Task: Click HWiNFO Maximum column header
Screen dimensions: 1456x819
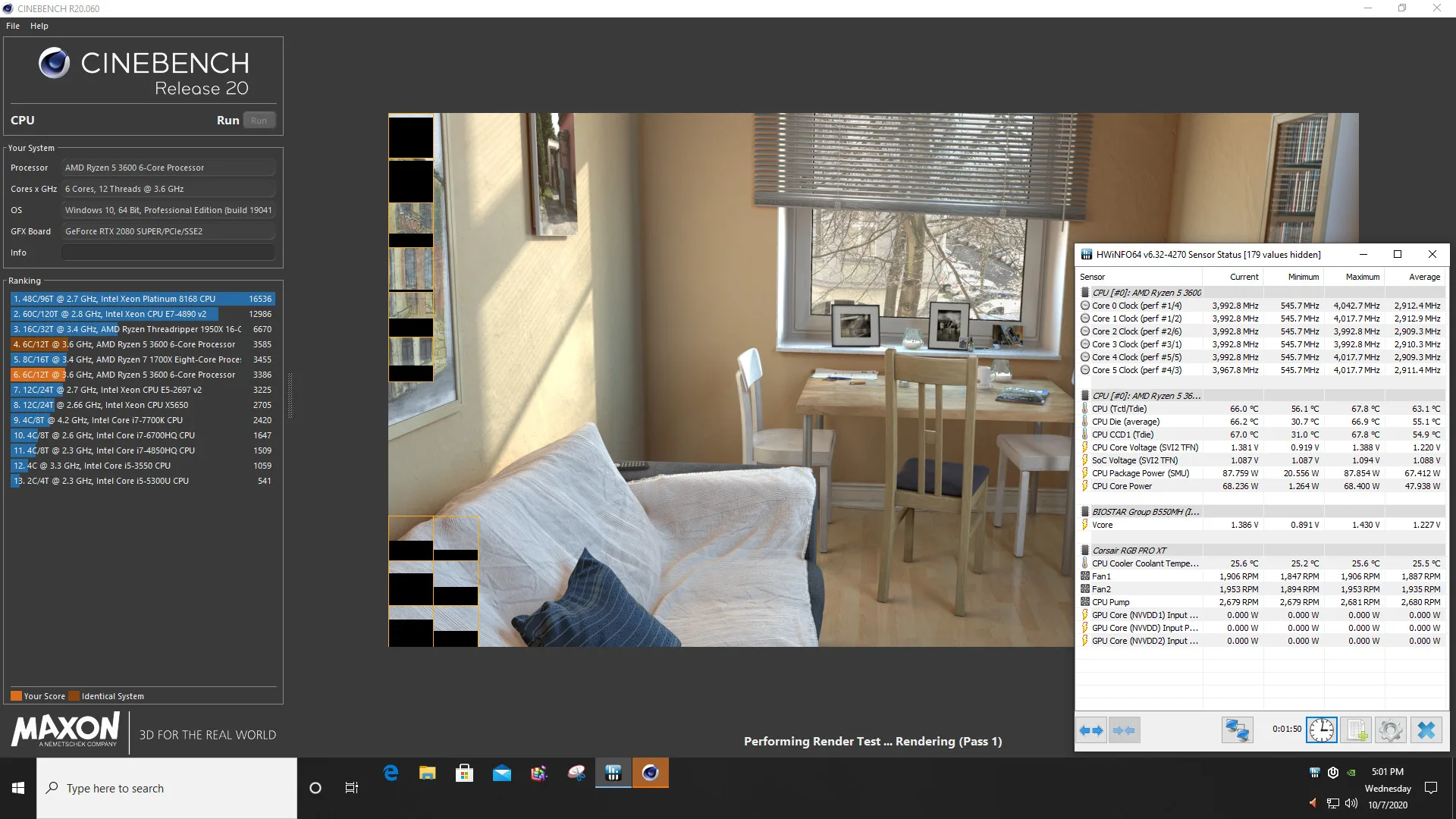Action: pyautogui.click(x=1354, y=277)
